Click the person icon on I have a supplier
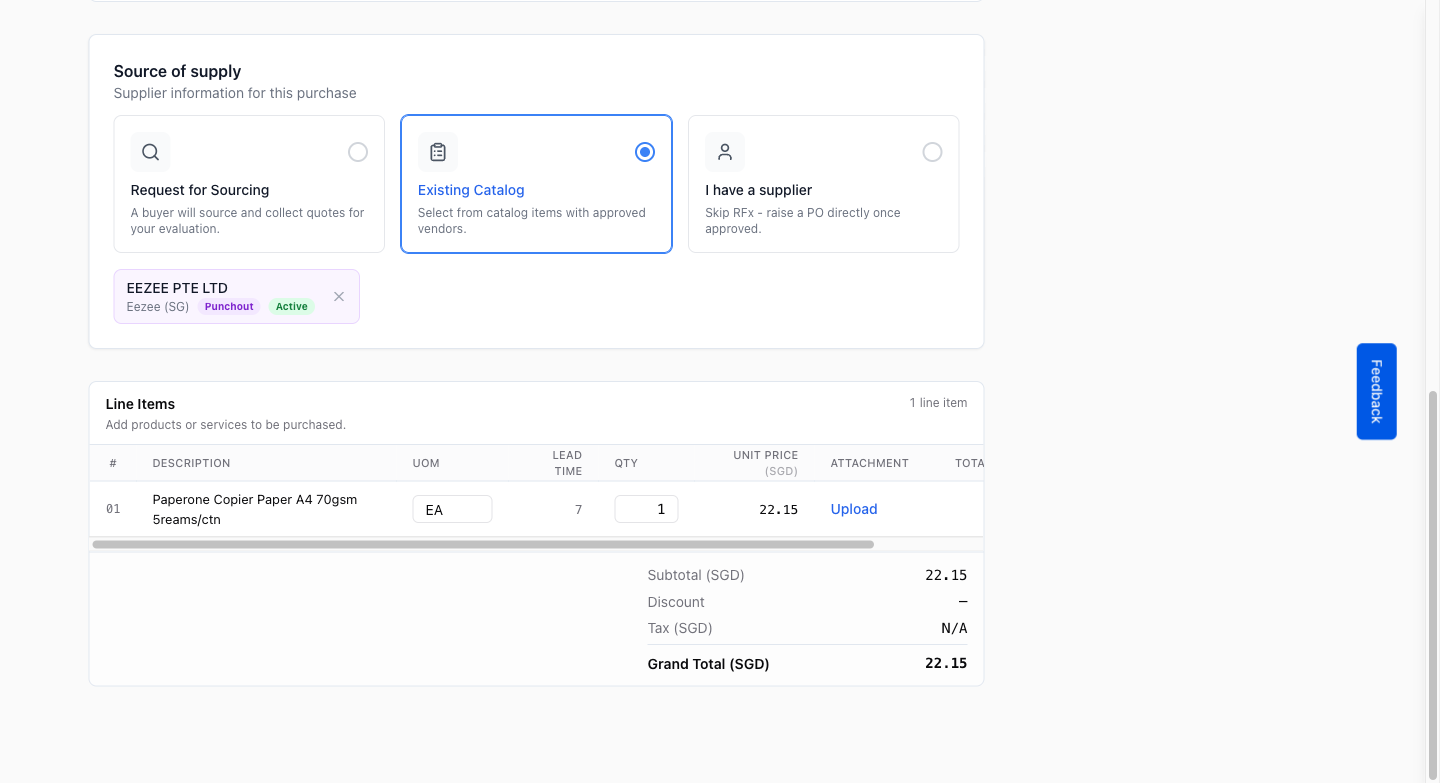 [725, 152]
